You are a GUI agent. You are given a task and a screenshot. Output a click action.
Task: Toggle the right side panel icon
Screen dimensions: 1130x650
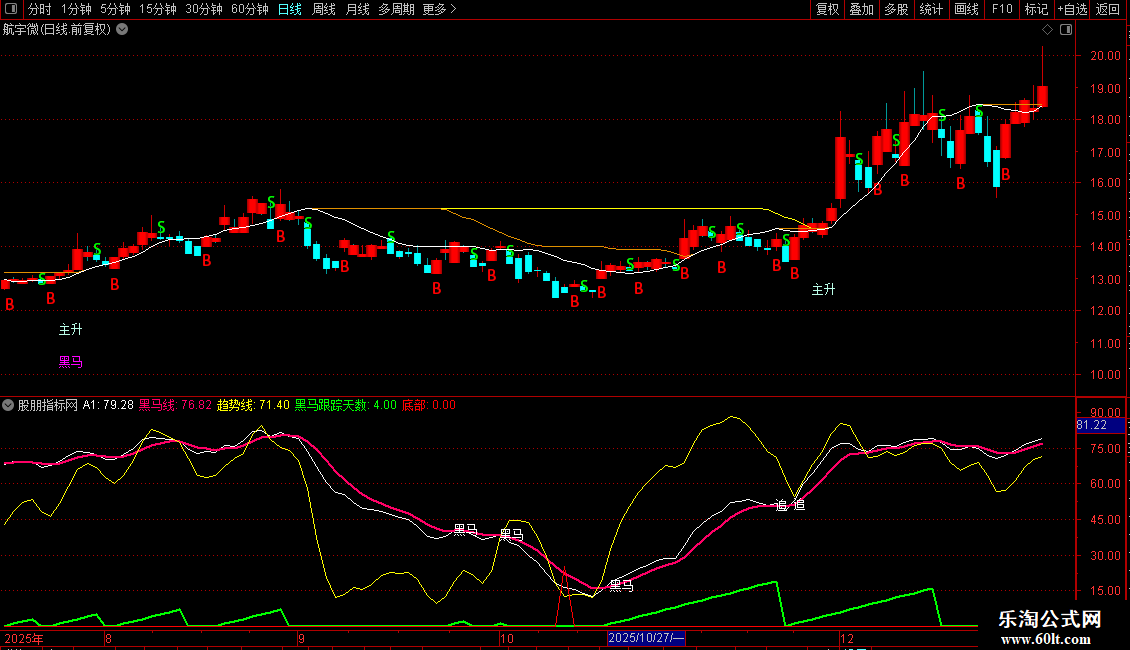point(1066,30)
